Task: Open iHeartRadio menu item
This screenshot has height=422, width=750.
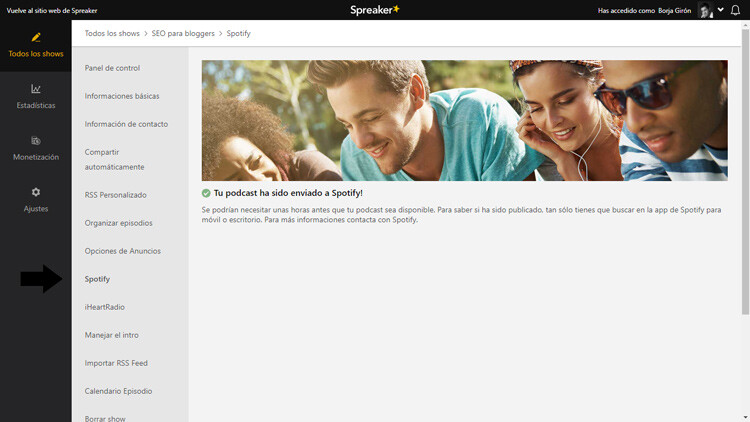Action: coord(105,307)
